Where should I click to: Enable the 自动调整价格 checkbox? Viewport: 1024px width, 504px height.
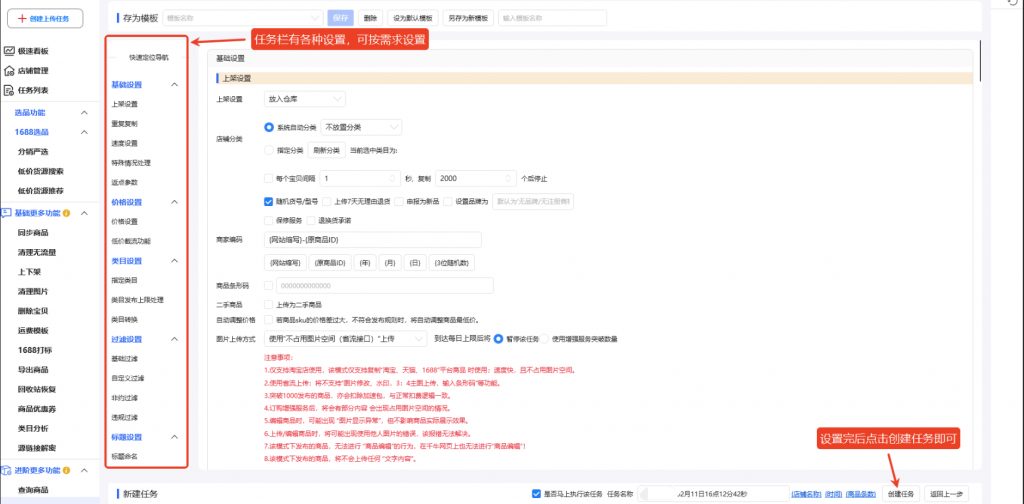pos(268,320)
